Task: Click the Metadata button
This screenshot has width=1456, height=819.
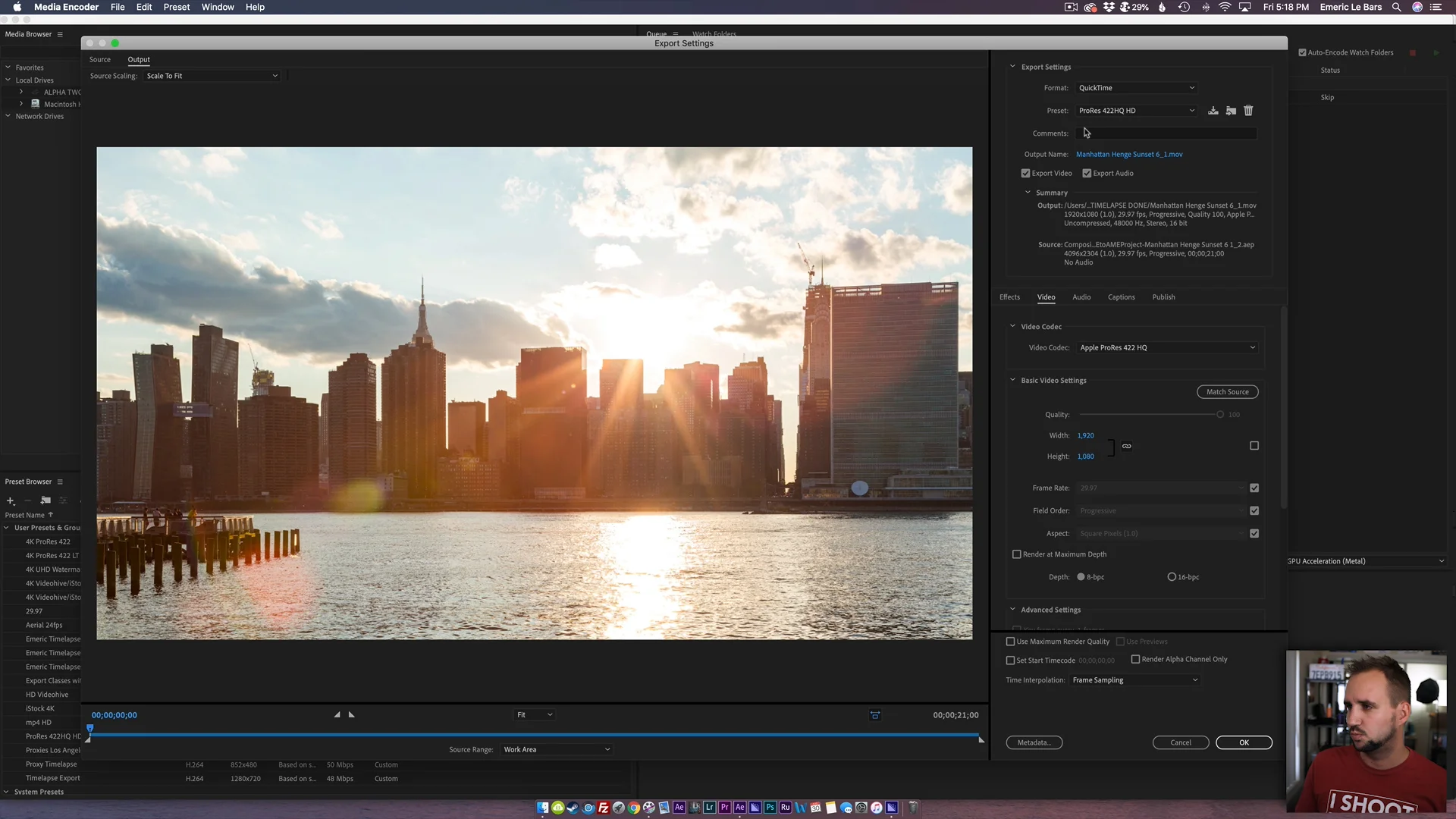Action: (x=1034, y=743)
